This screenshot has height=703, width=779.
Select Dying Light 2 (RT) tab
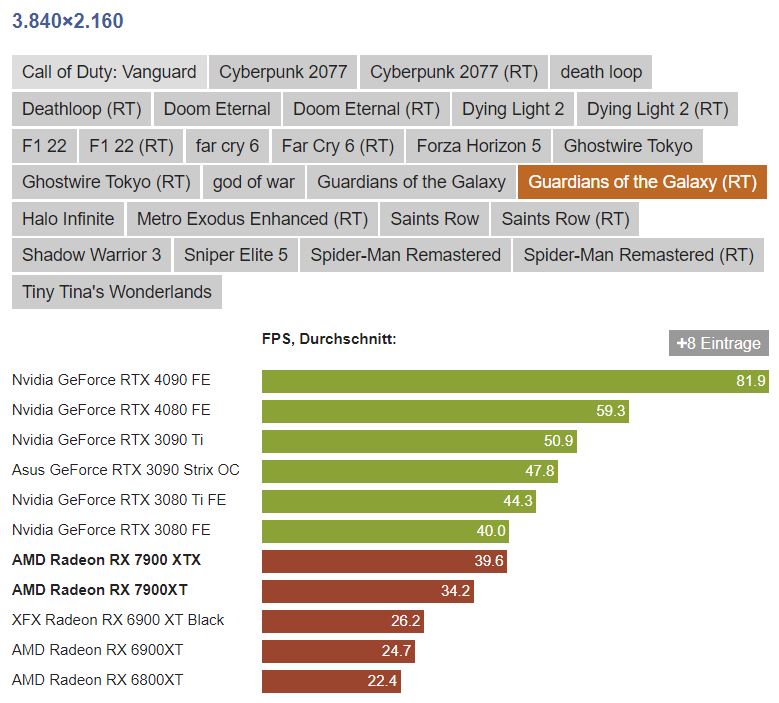tap(657, 109)
